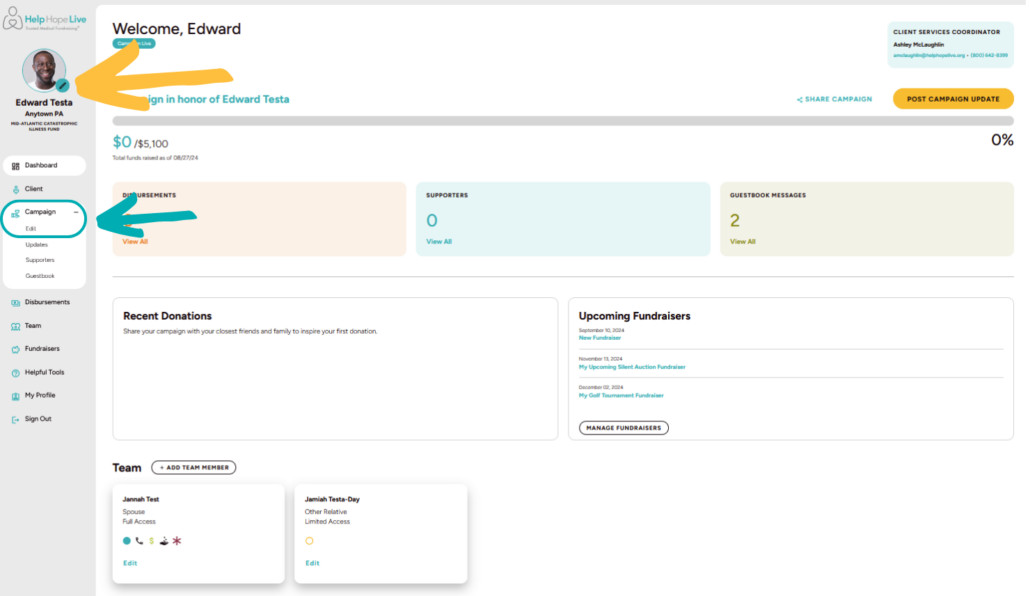The width and height of the screenshot is (1030, 596).
Task: Click coordinator email address link
Action: pos(929,55)
